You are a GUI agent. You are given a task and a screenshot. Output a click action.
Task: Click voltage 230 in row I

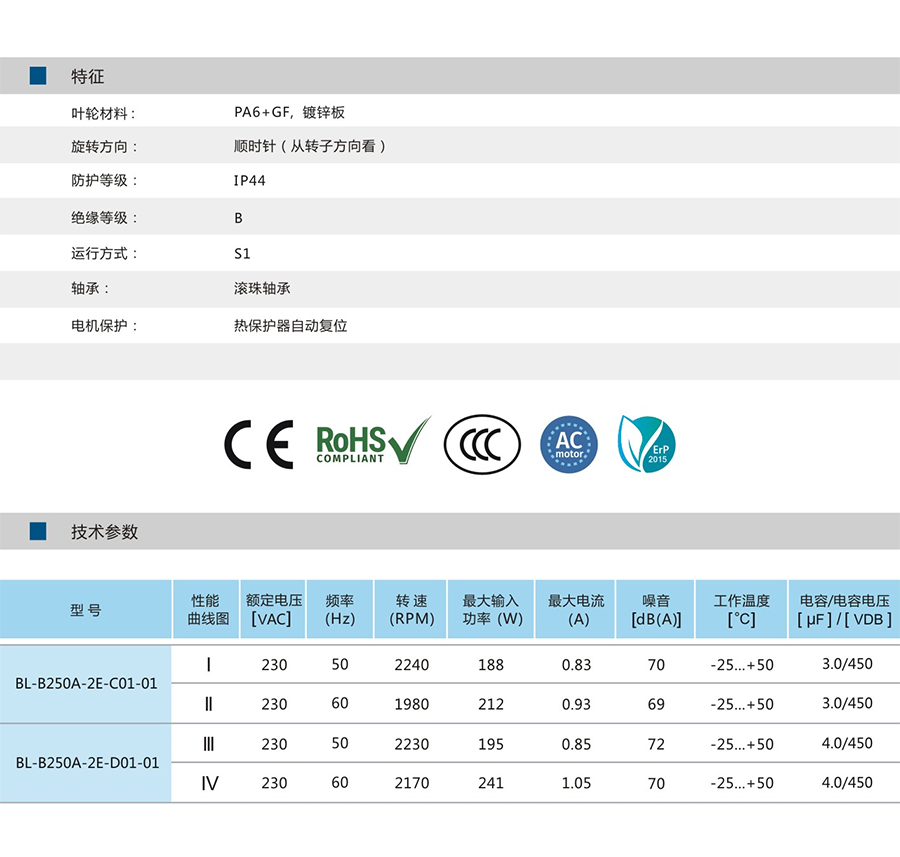[x=274, y=665]
